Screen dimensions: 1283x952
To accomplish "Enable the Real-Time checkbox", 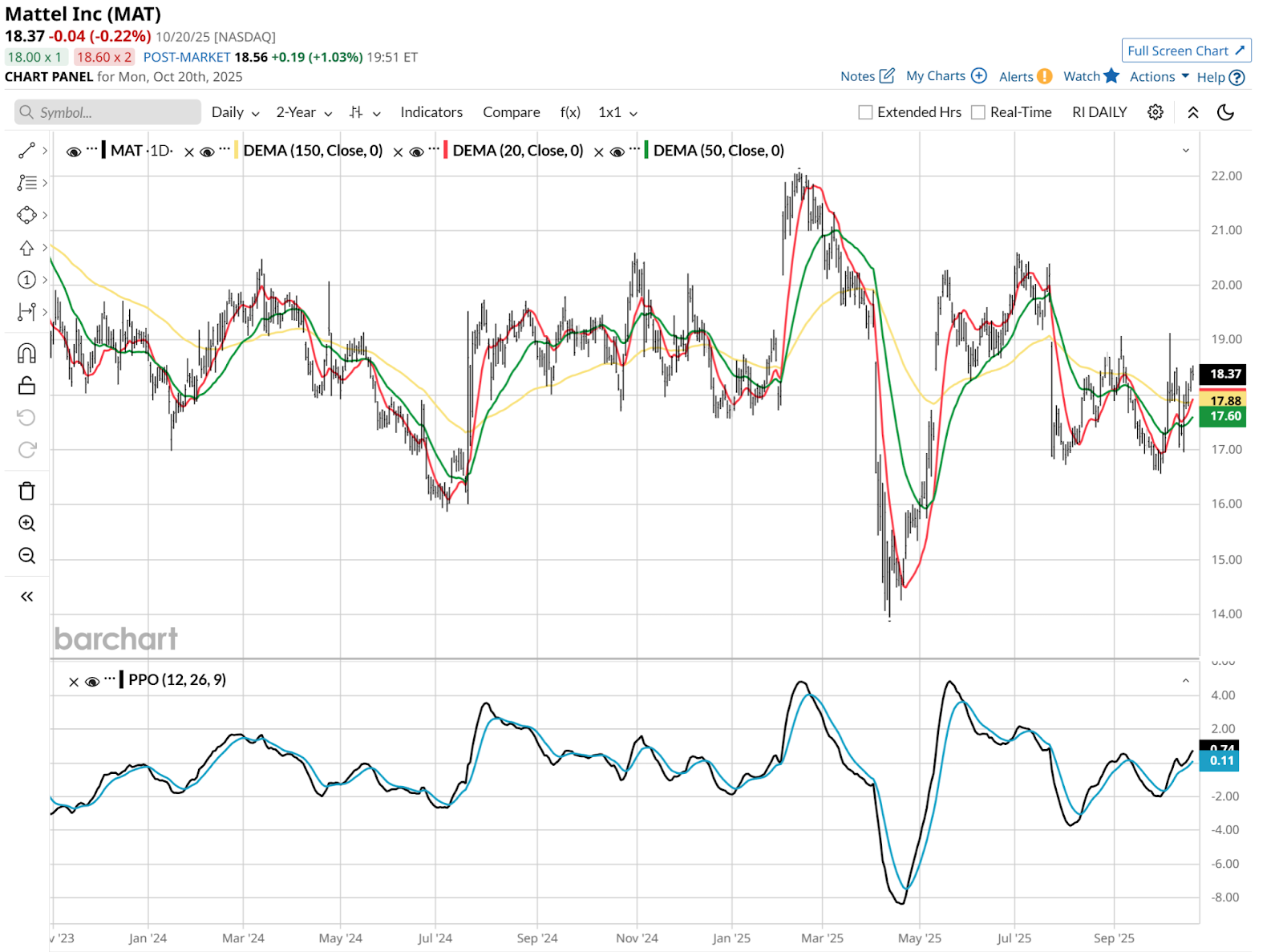I will coord(978,112).
